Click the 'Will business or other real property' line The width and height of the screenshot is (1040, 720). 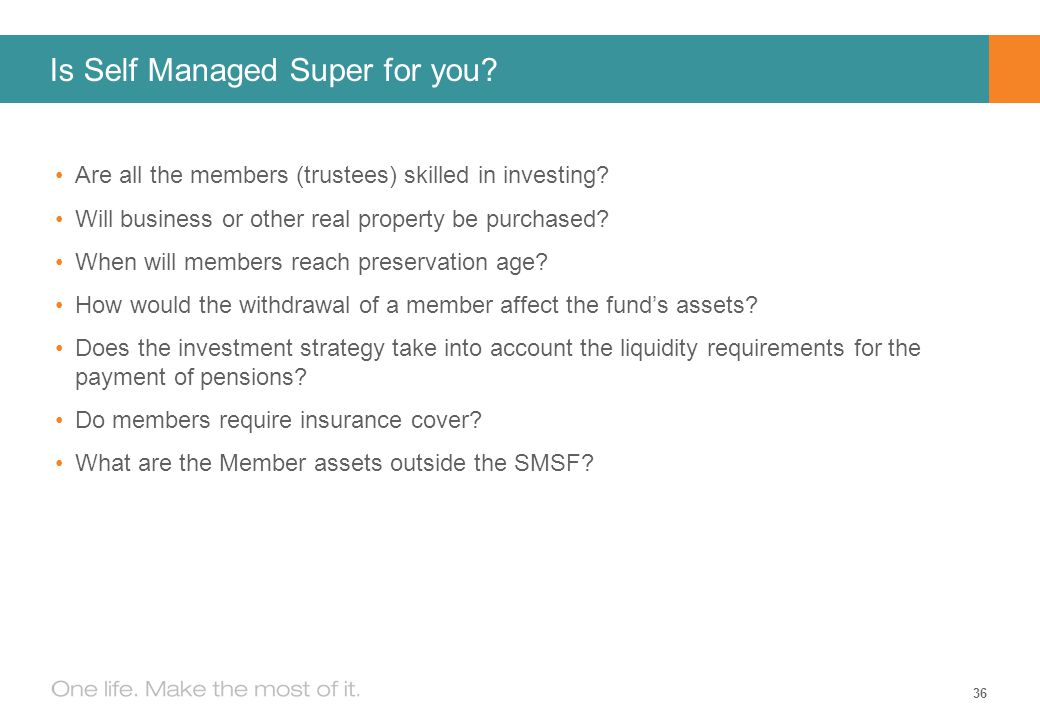pos(342,219)
